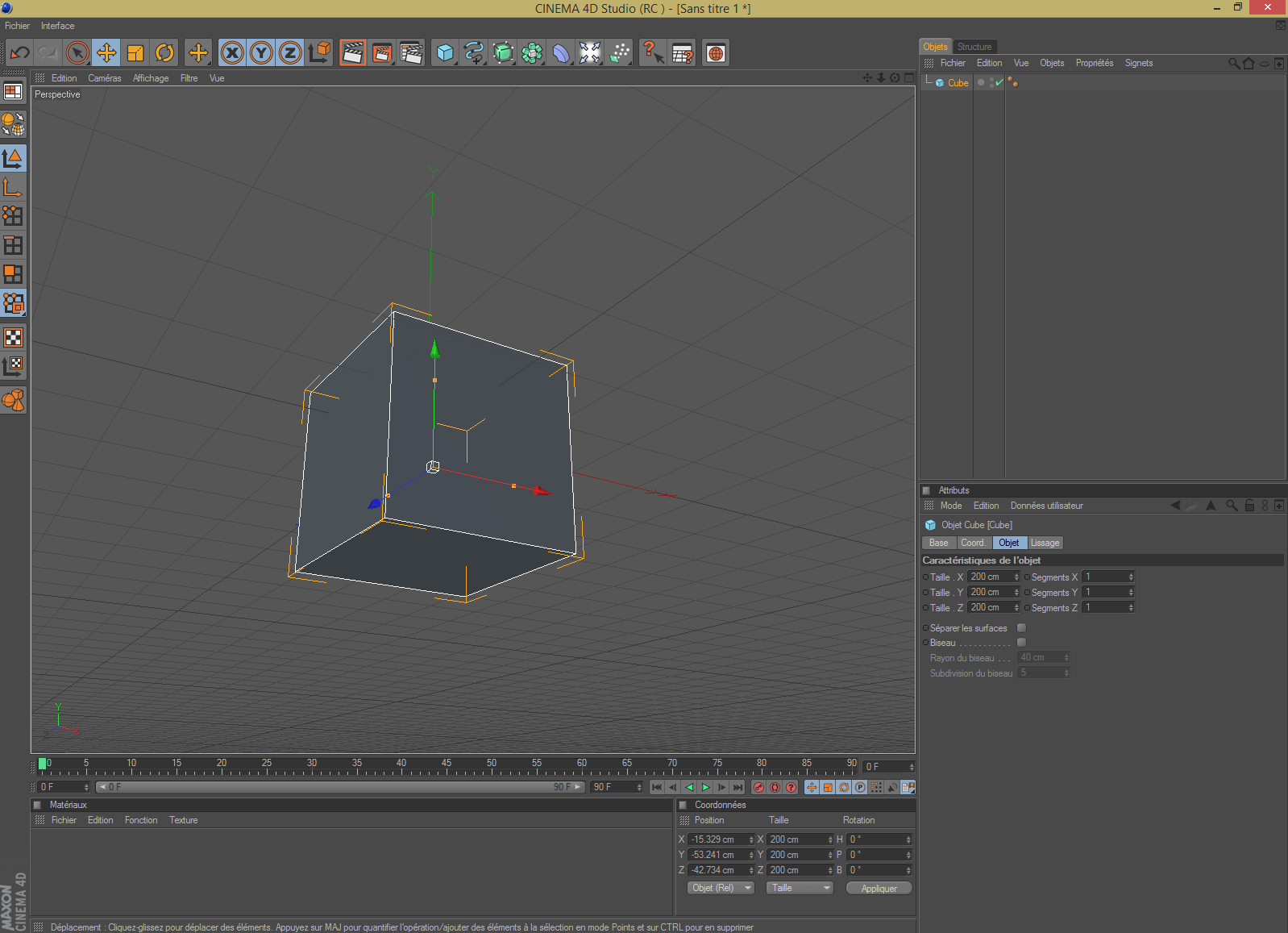
Task: Select the Rotate tool
Action: [164, 53]
